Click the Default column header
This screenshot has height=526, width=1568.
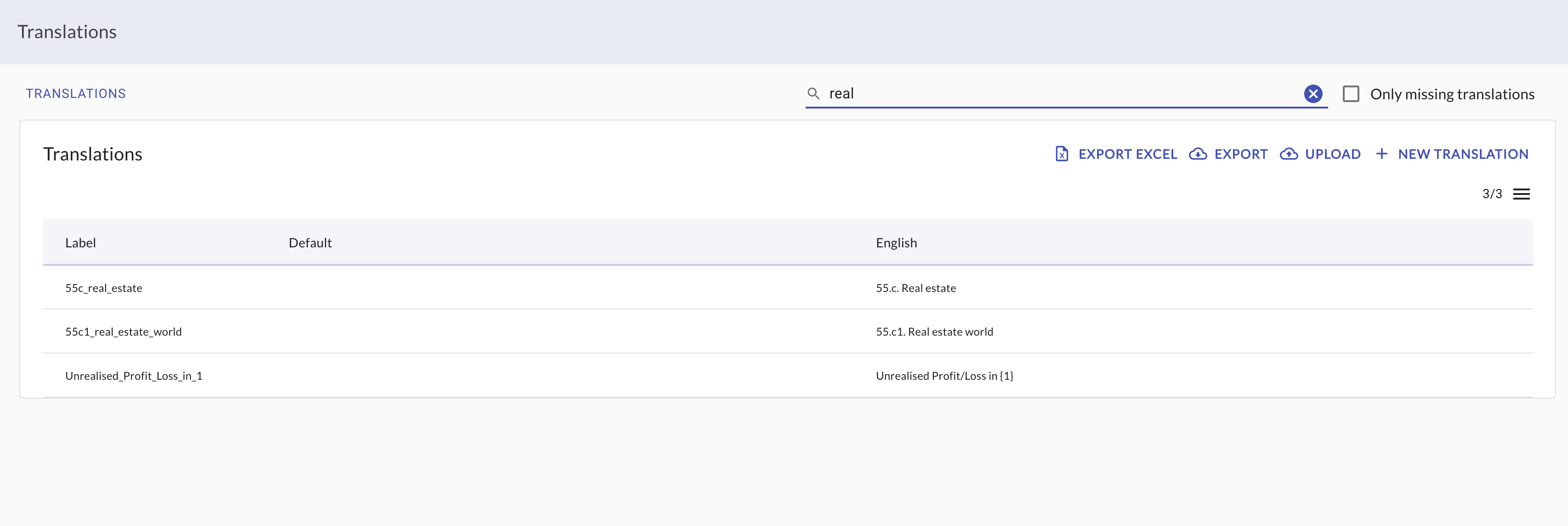[x=310, y=242]
